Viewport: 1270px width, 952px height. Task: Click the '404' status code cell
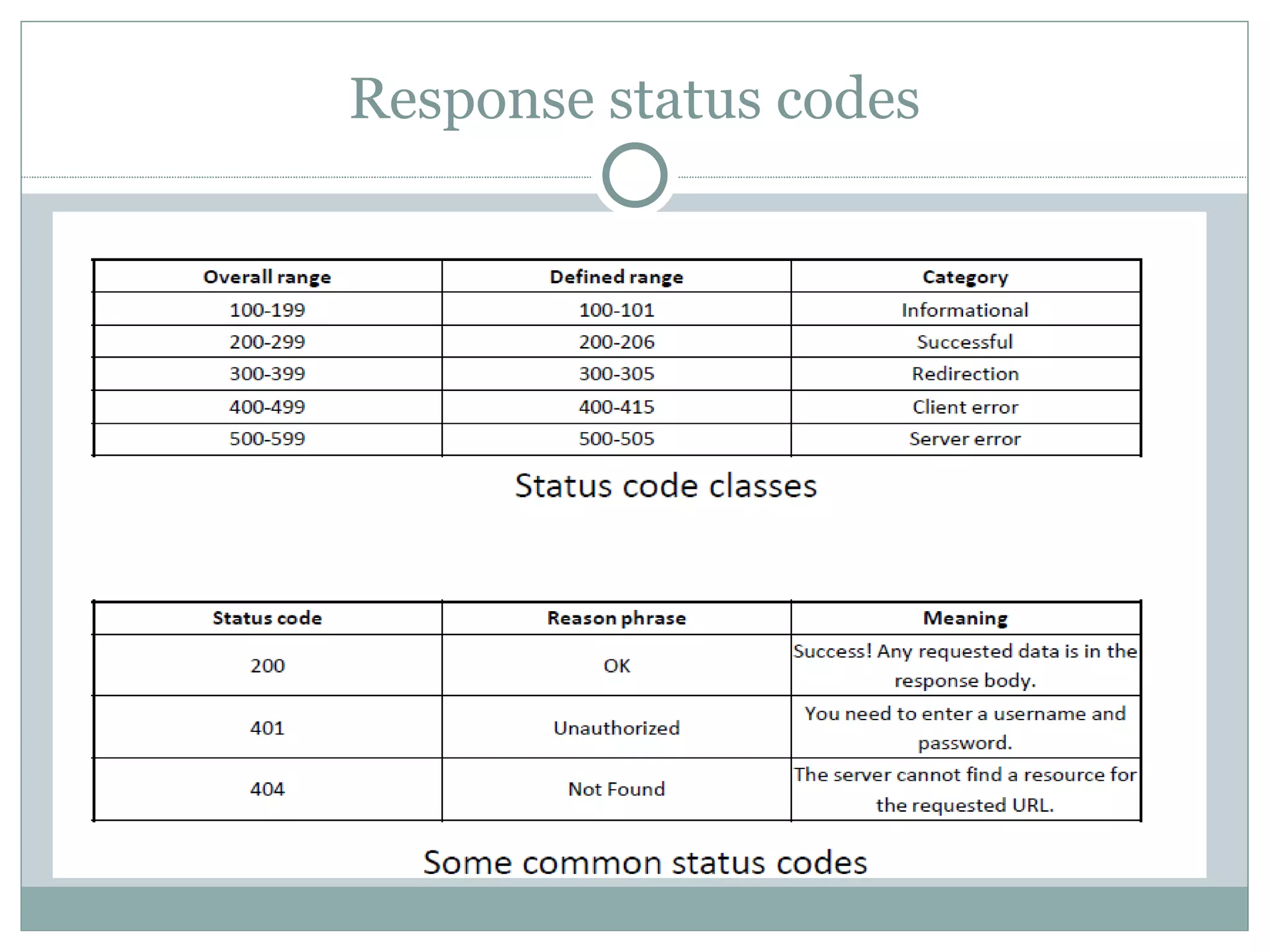pyautogui.click(x=267, y=789)
